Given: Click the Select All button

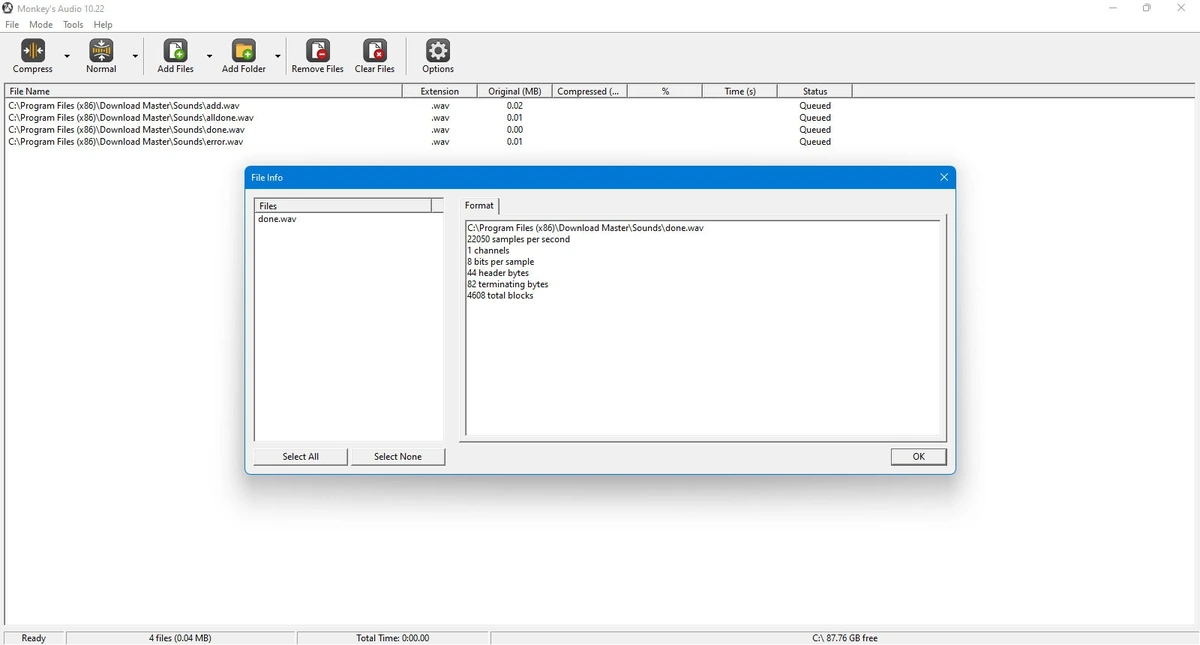Looking at the screenshot, I should click(301, 456).
